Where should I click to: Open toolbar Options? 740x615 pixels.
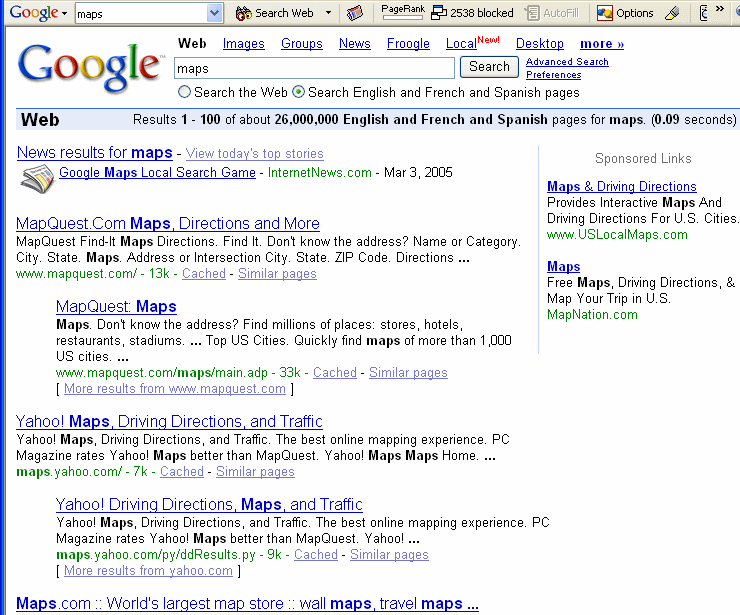[625, 13]
